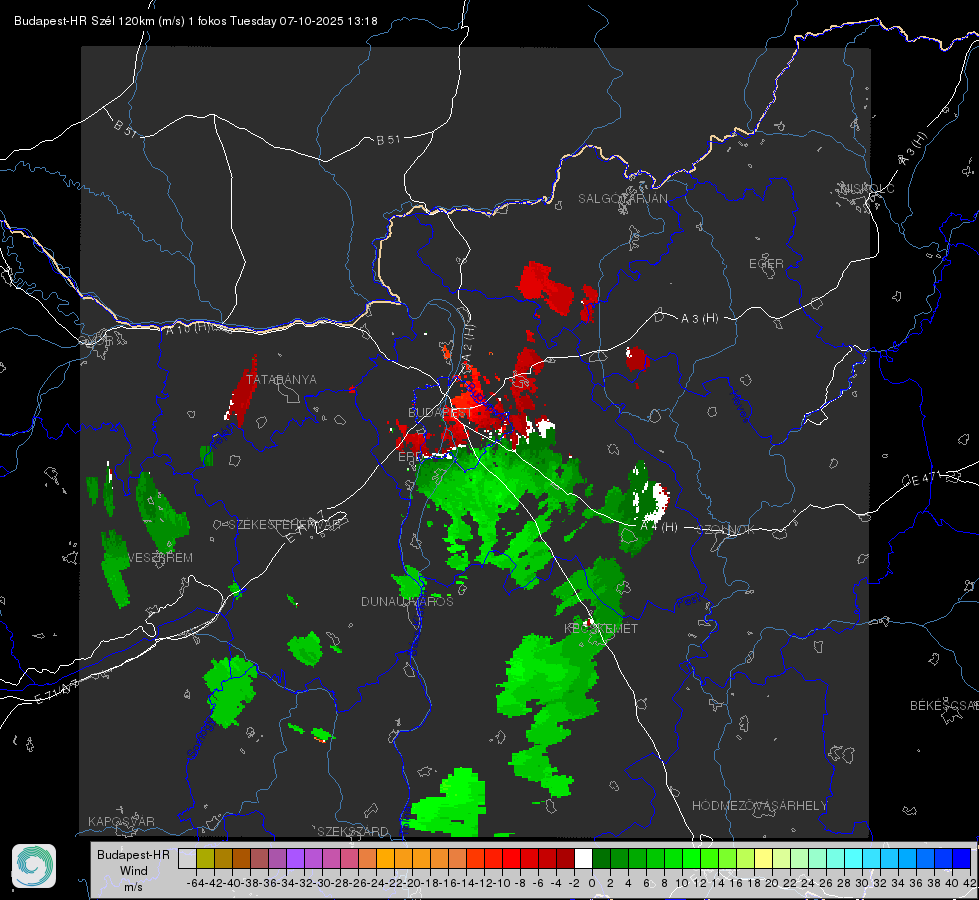This screenshot has width=979, height=900.
Task: Click the A 4 (H) road label
Action: [x=659, y=527]
